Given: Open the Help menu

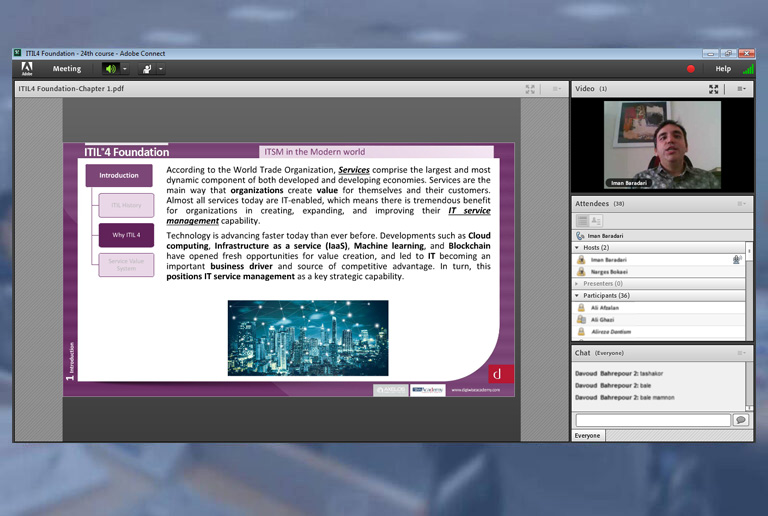Looking at the screenshot, I should tap(723, 69).
